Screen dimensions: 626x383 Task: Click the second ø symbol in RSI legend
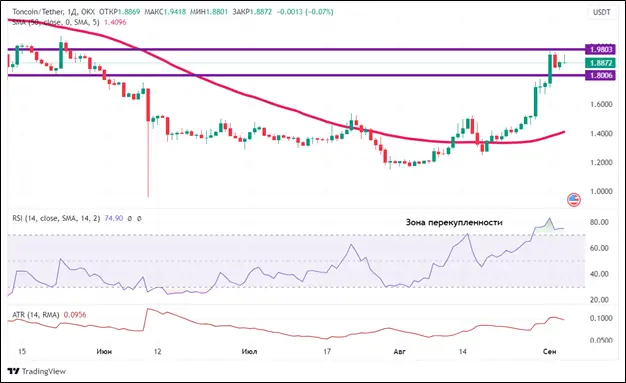coord(139,218)
